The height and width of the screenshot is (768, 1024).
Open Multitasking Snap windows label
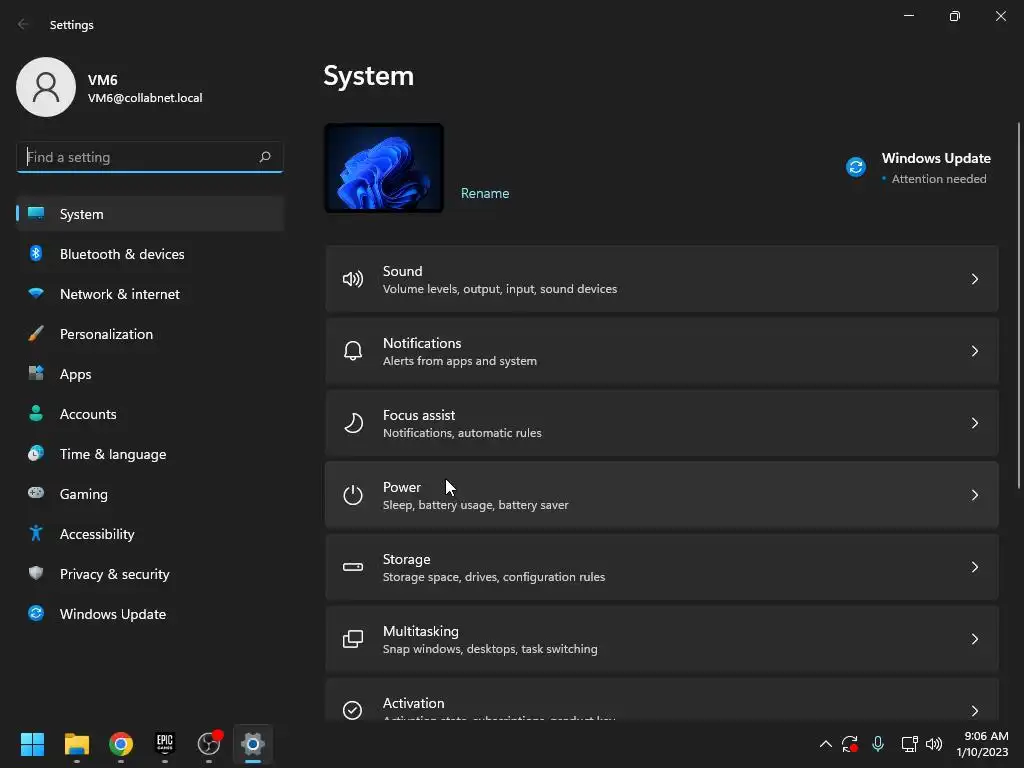tap(490, 648)
